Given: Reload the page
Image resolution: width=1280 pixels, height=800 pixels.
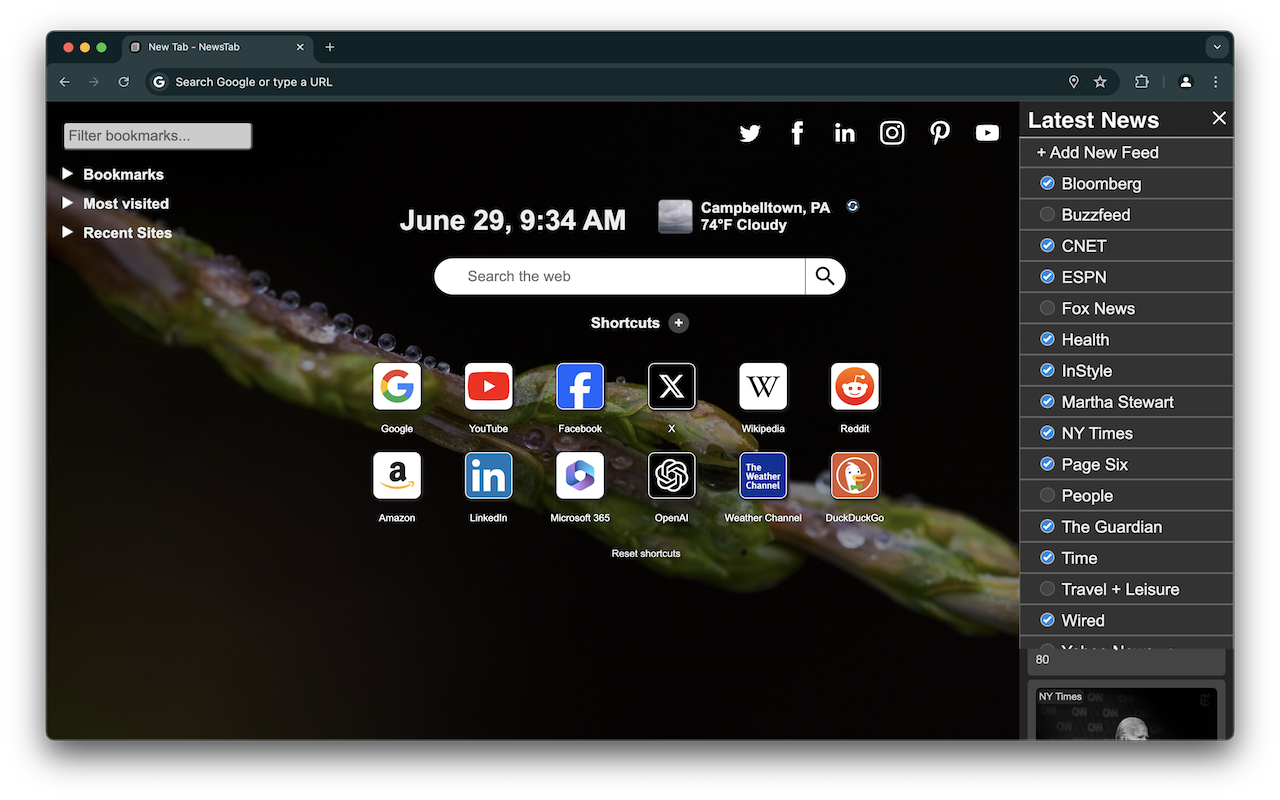Looking at the screenshot, I should point(124,82).
